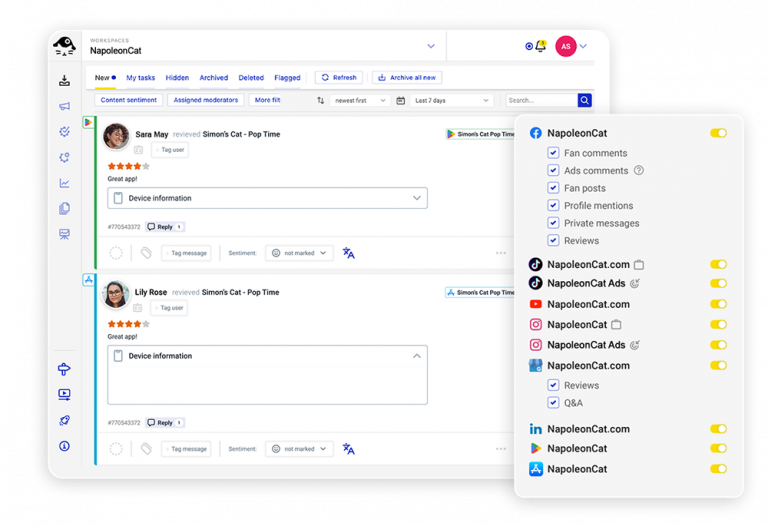Click the NapoleonCat cat logo
The width and height of the screenshot is (768, 526).
64,46
